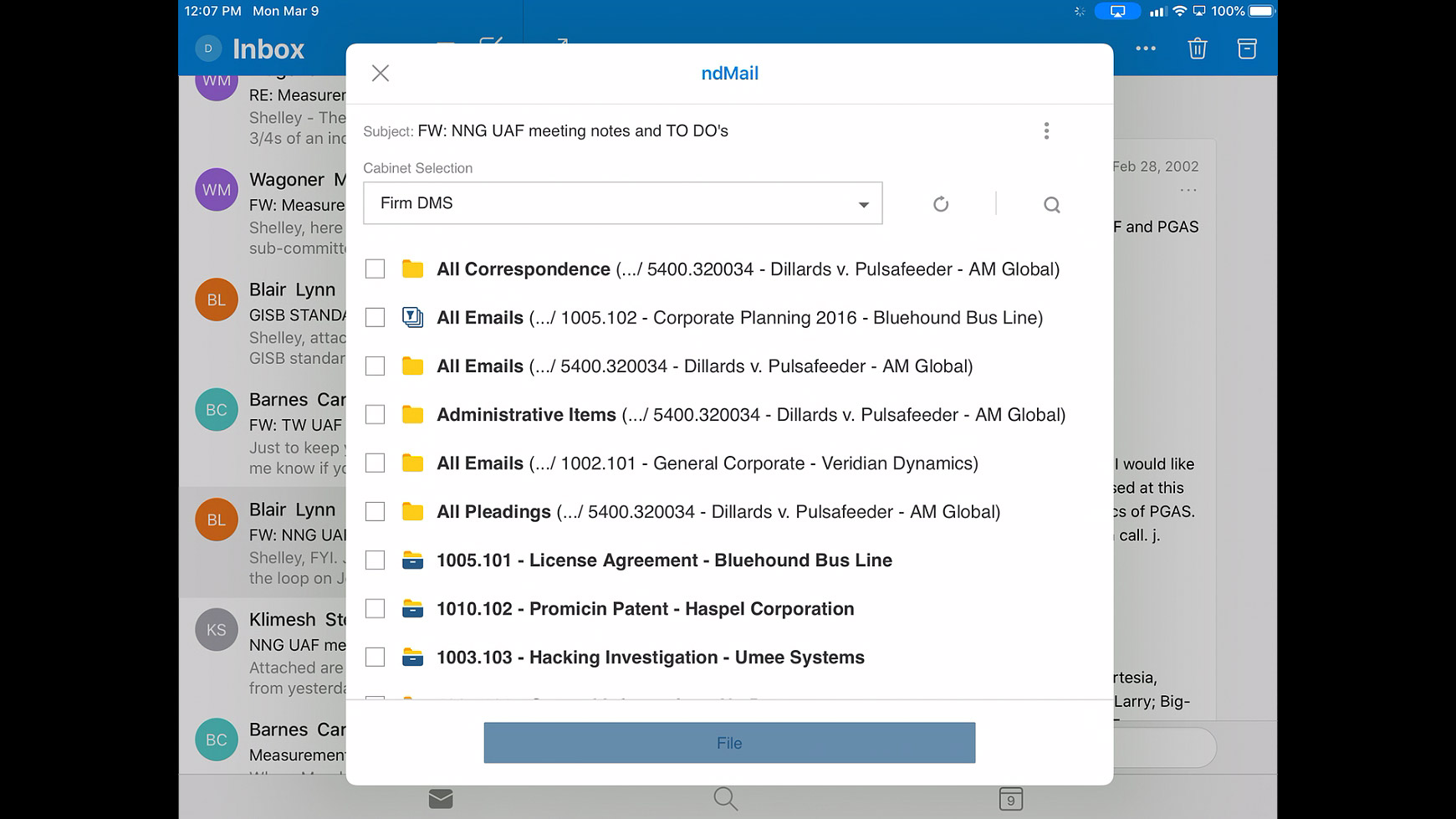Open Barnes Measurement email at list bottom

coord(263,741)
